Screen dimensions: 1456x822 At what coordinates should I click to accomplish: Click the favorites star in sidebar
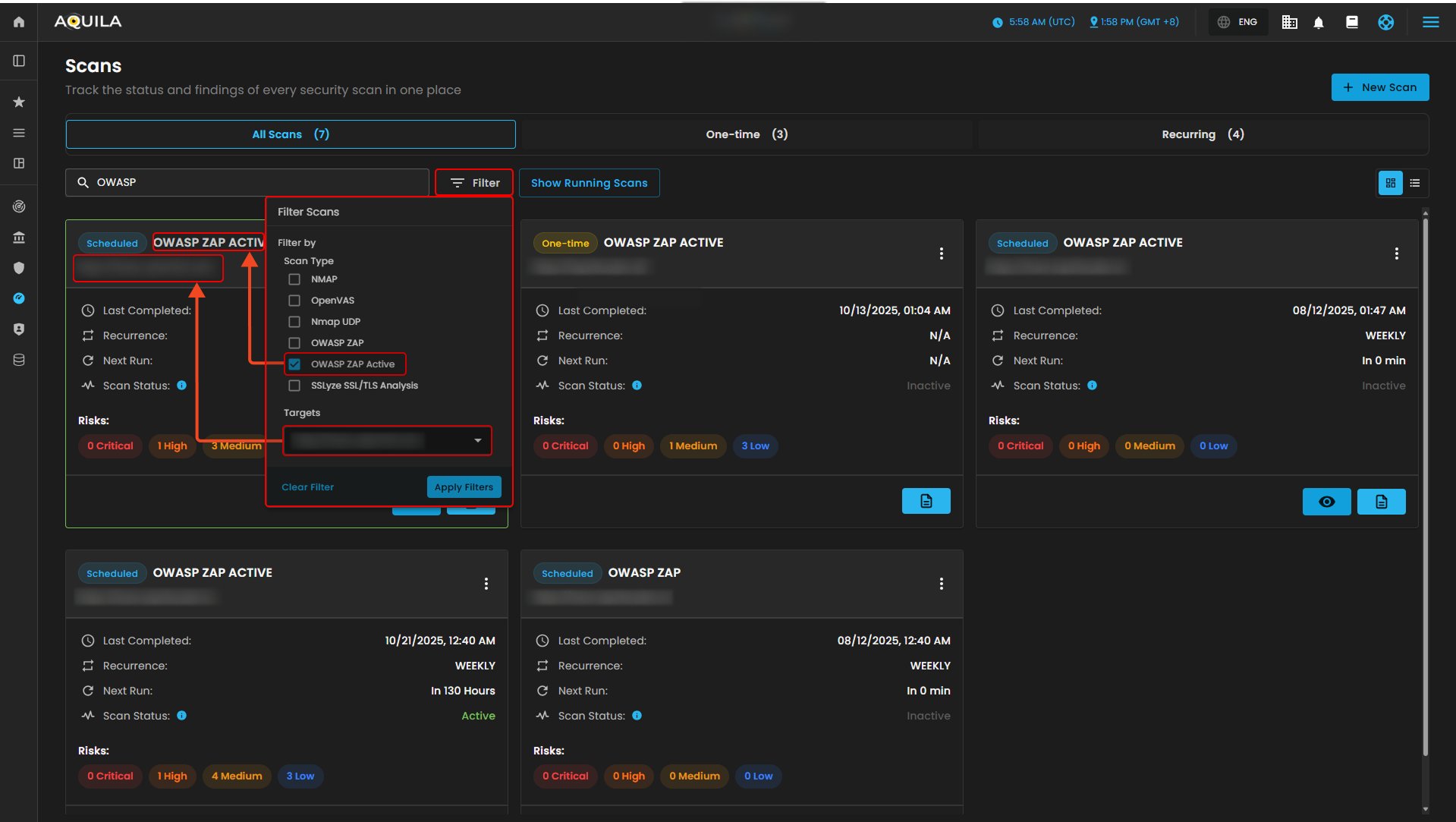(x=19, y=102)
